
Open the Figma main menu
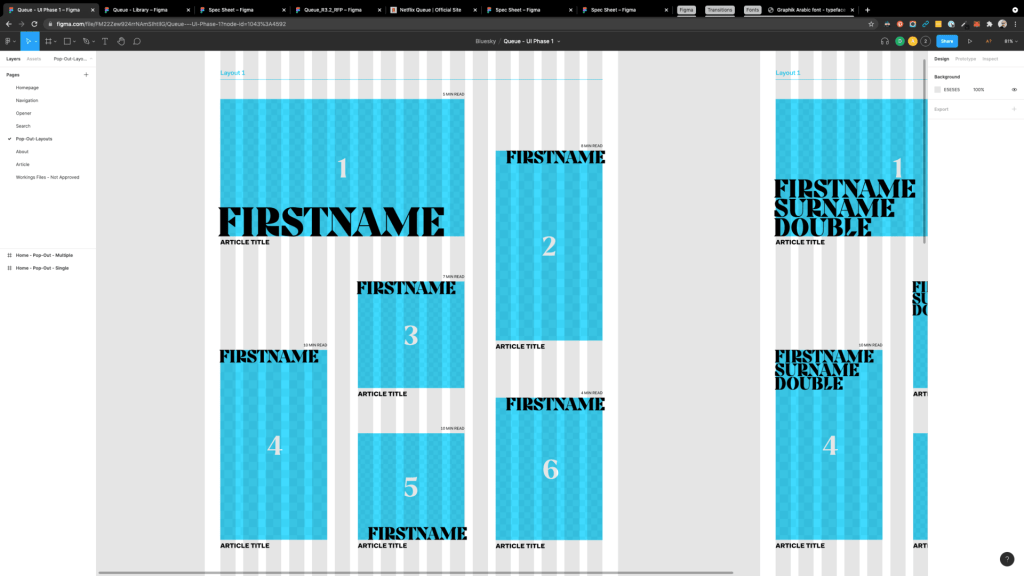click(x=9, y=41)
